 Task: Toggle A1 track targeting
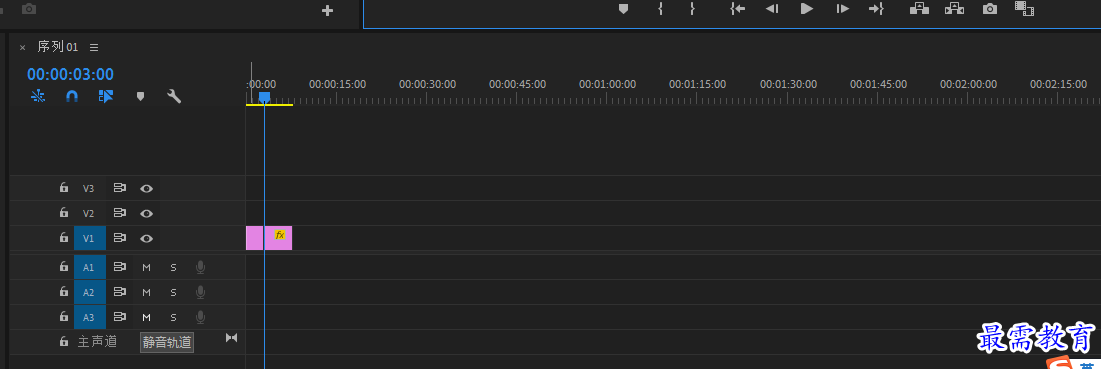[x=90, y=267]
